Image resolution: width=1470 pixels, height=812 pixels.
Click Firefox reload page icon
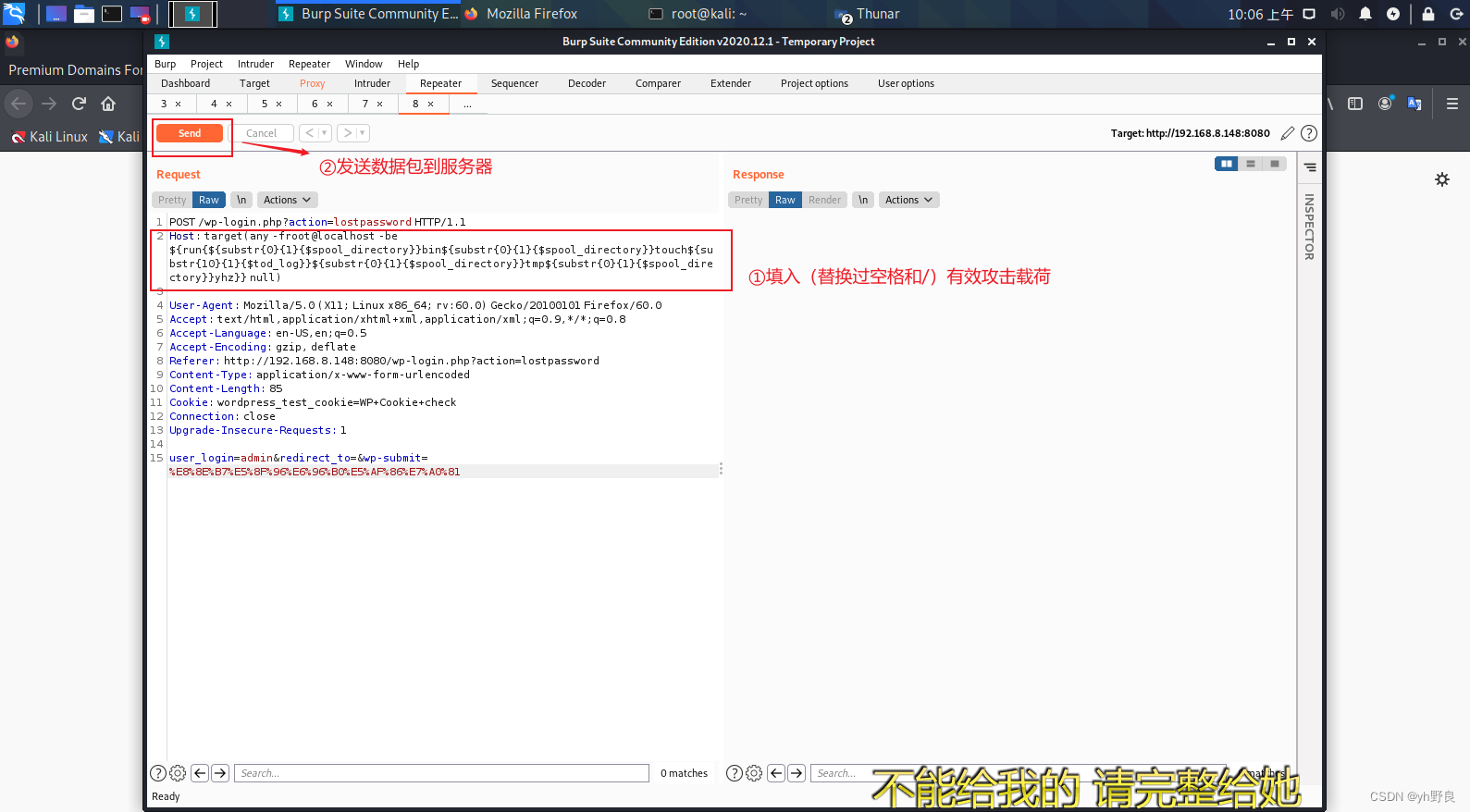[x=79, y=104]
